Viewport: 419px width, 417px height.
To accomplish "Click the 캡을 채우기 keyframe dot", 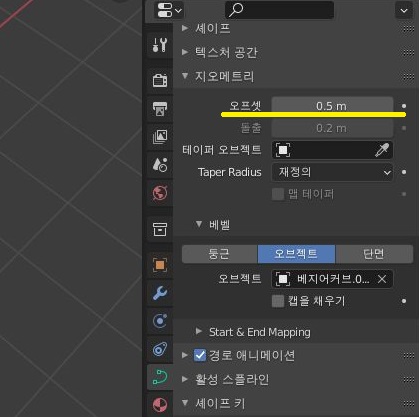I will [x=404, y=301].
